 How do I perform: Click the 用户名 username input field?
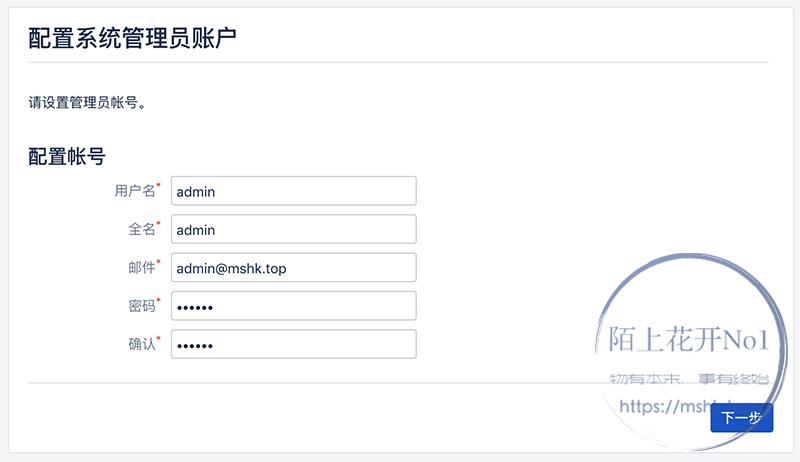click(293, 191)
